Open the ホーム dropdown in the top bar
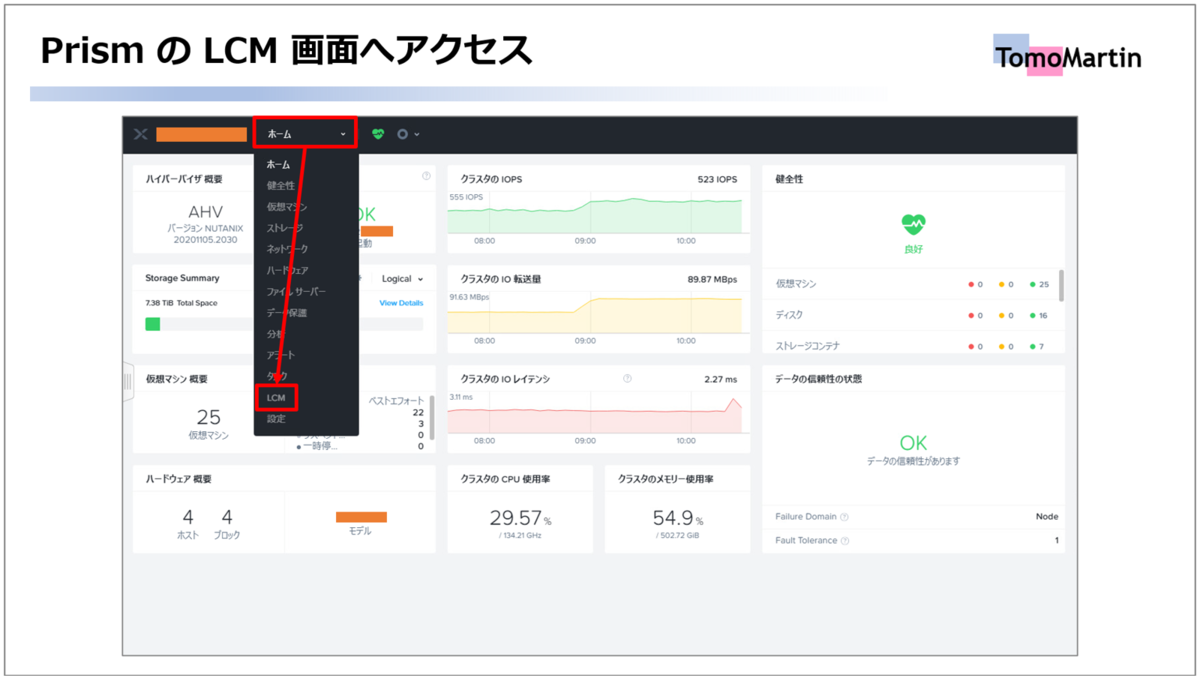 pos(306,134)
